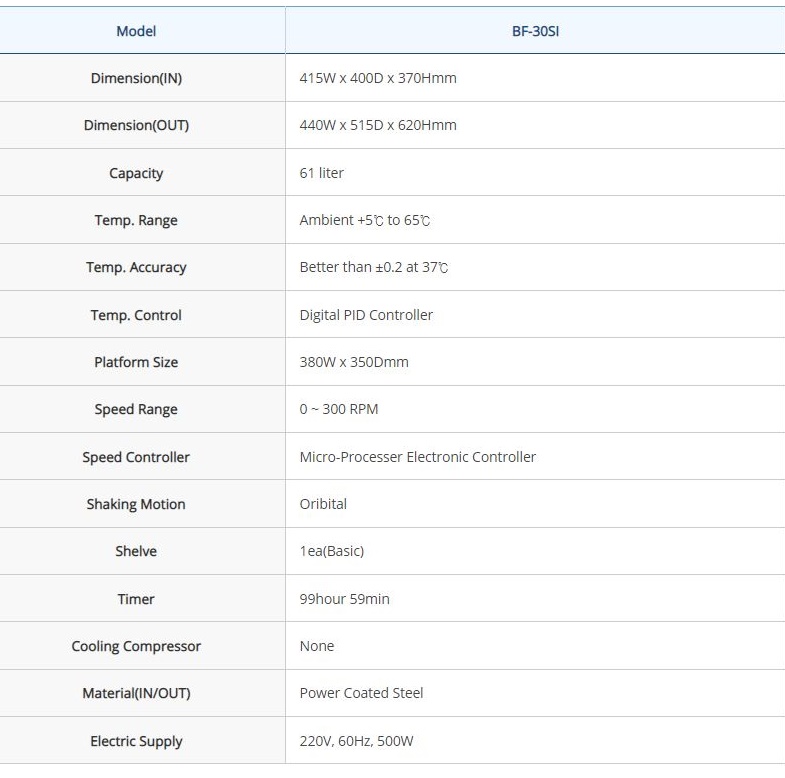Click the Power Coated Steel value
The image size is (785, 778).
click(x=362, y=693)
